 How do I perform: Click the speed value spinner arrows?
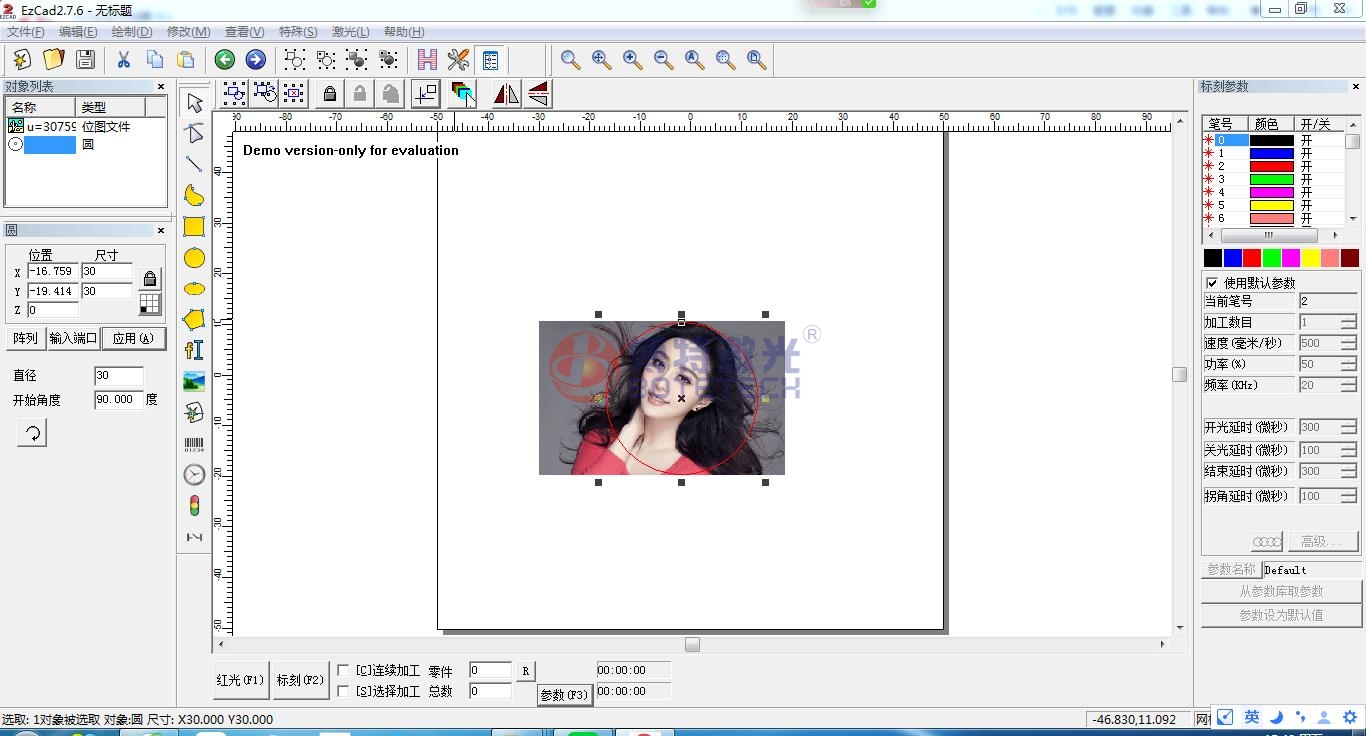pyautogui.click(x=1348, y=343)
